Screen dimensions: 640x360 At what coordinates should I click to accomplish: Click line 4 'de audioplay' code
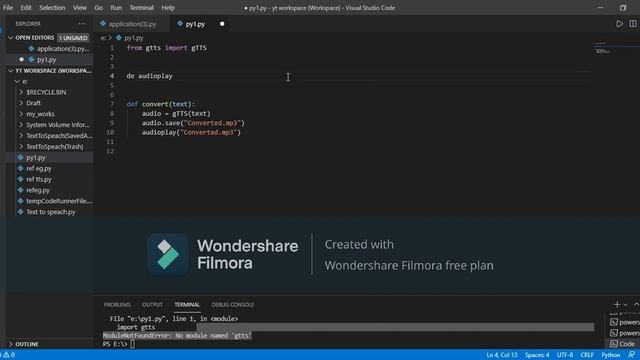[x=149, y=76]
